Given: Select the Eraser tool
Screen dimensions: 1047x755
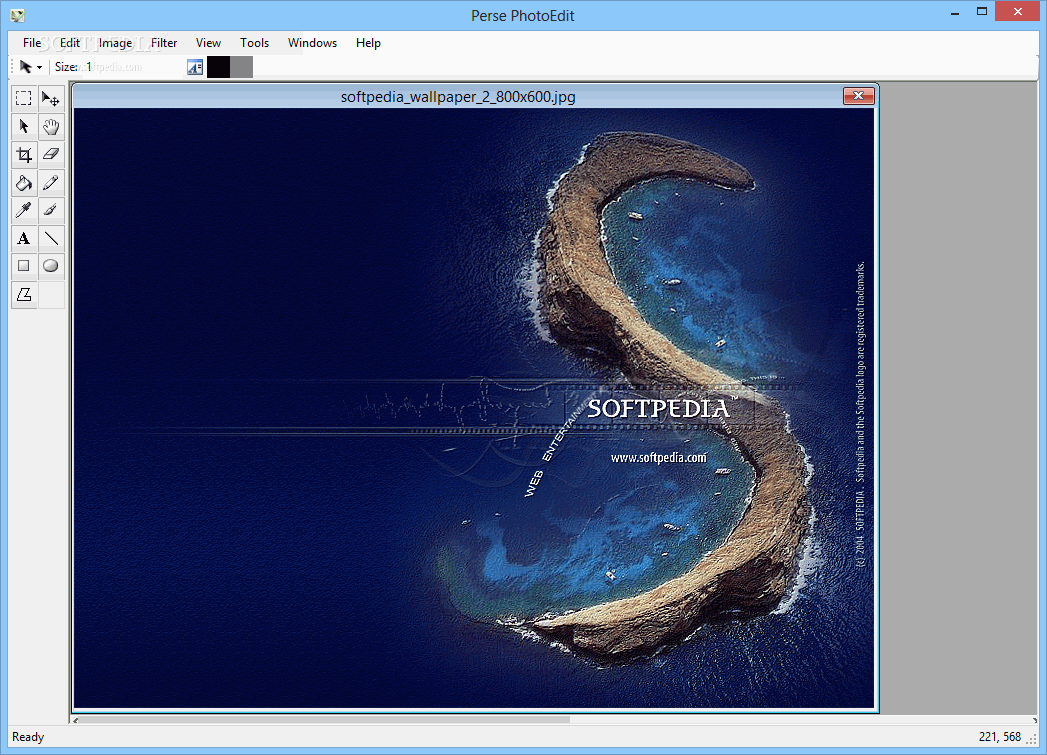Looking at the screenshot, I should pos(51,154).
